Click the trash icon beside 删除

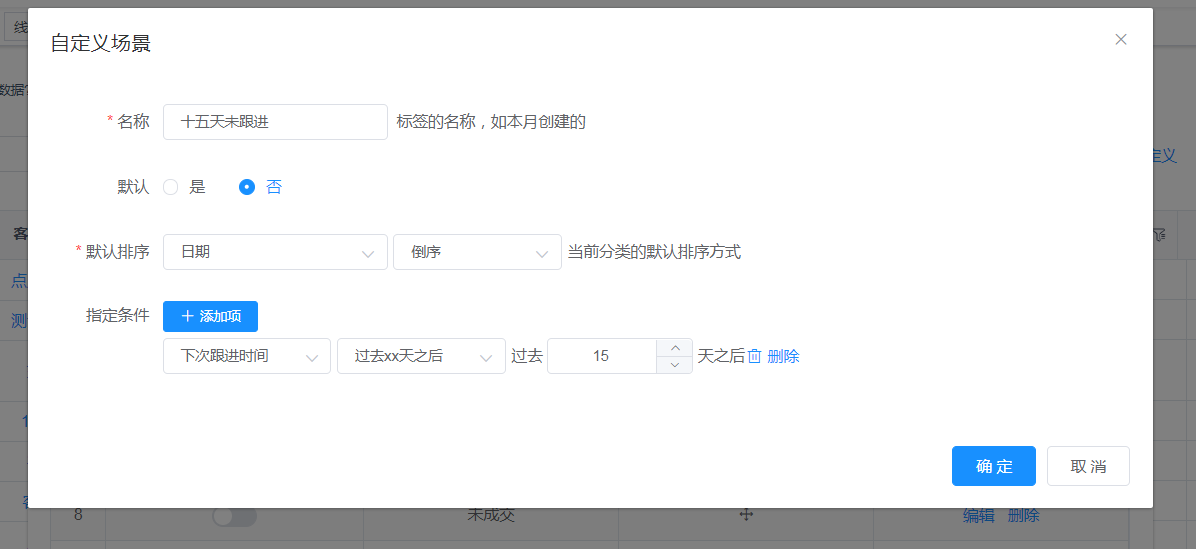coord(755,356)
